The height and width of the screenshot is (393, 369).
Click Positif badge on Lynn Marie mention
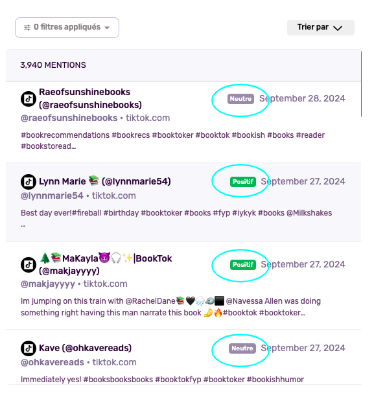coord(243,182)
